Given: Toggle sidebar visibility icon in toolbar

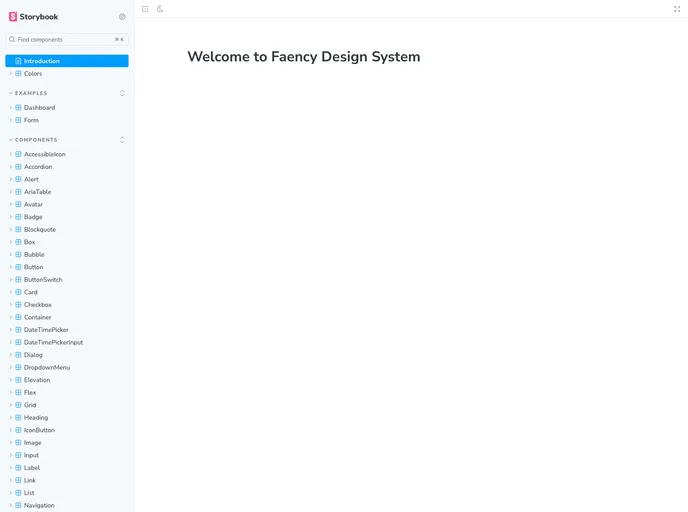Looking at the screenshot, I should click(x=145, y=9).
